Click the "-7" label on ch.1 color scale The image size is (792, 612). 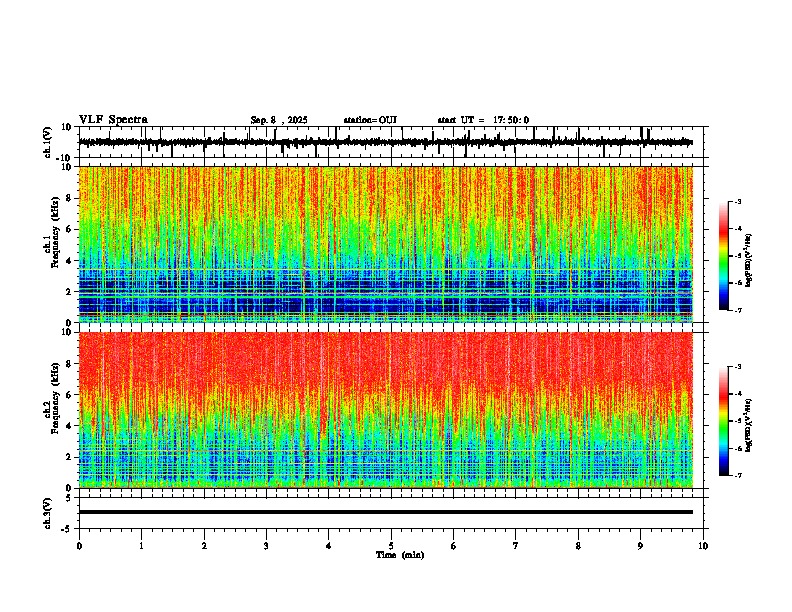737,310
